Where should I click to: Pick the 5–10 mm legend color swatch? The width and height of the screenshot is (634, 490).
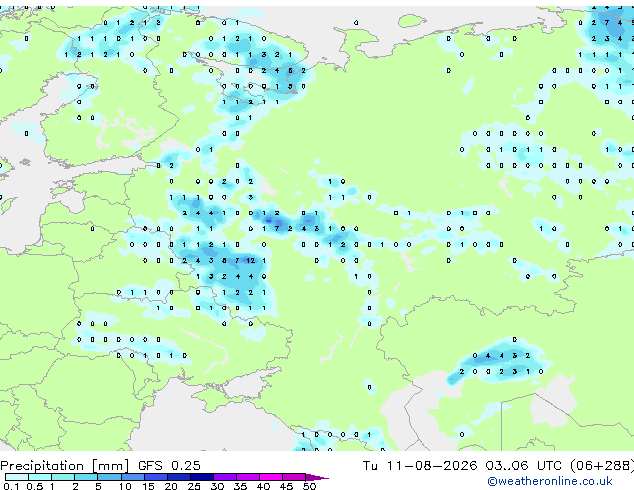tap(109, 477)
